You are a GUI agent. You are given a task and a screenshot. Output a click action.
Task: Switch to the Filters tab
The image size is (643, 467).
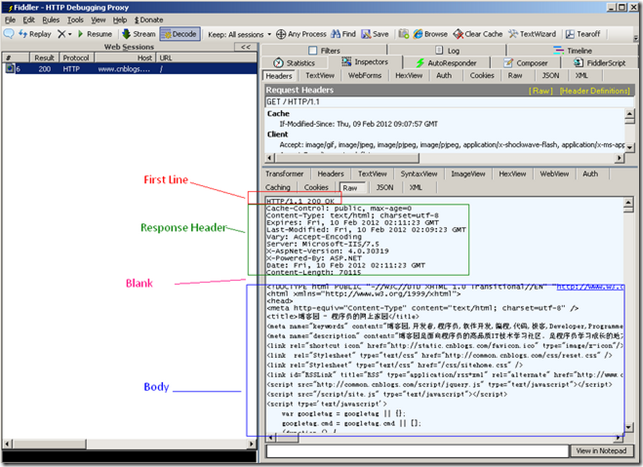tap(324, 50)
